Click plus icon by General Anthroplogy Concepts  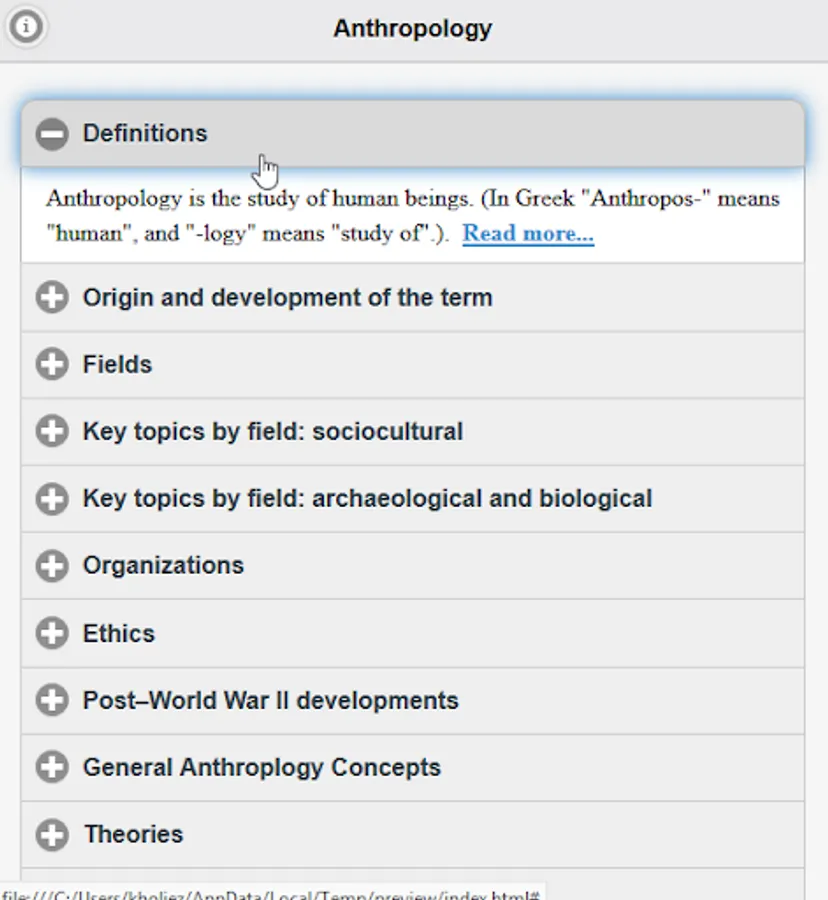click(52, 768)
